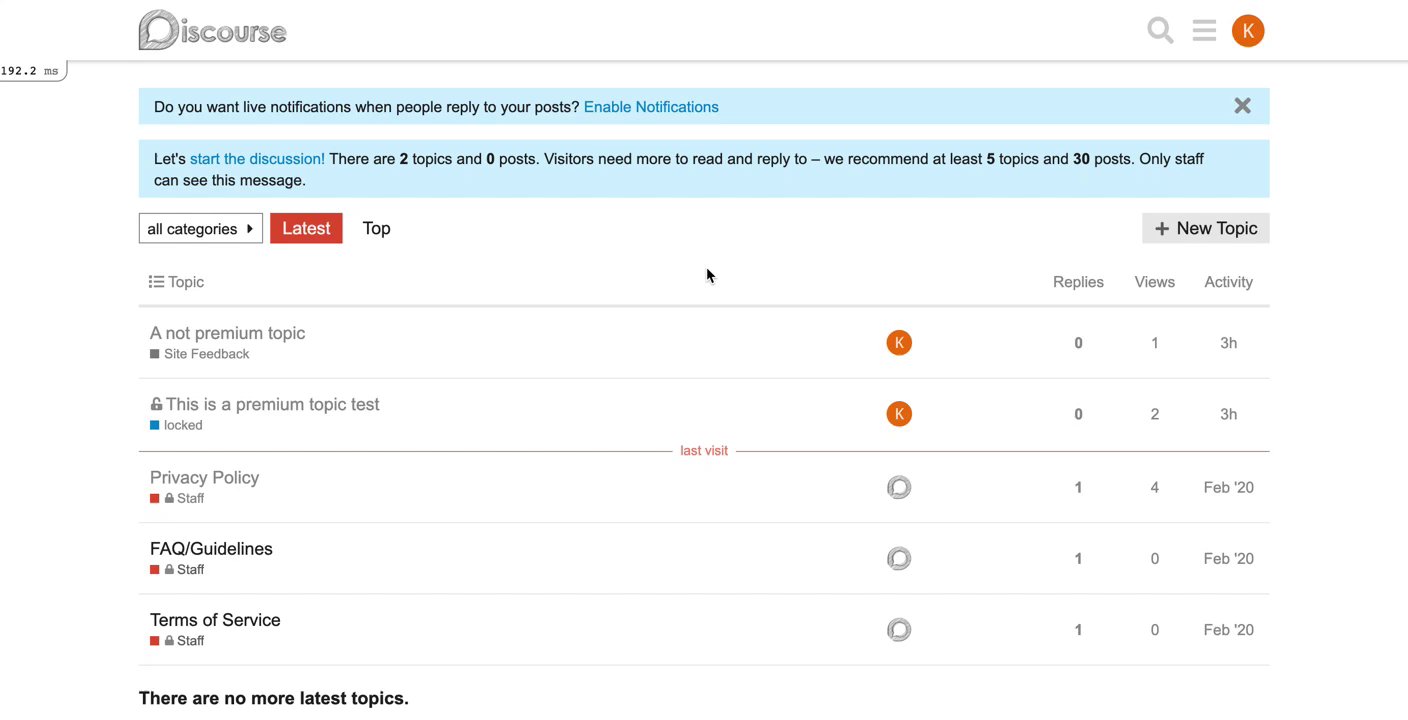
Task: Dismiss the notifications banner with X
Action: pos(1242,106)
